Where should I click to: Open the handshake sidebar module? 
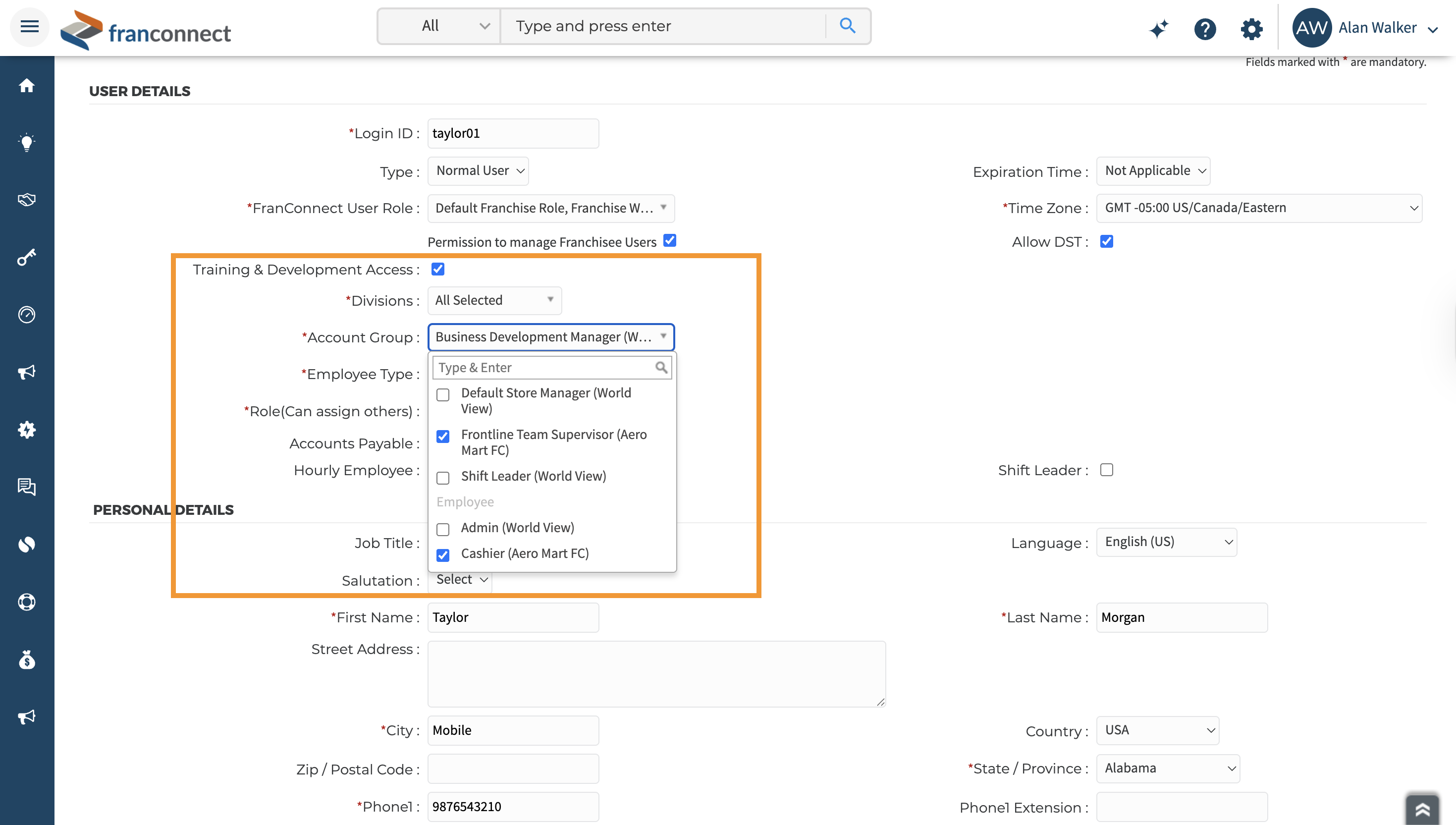coord(27,200)
